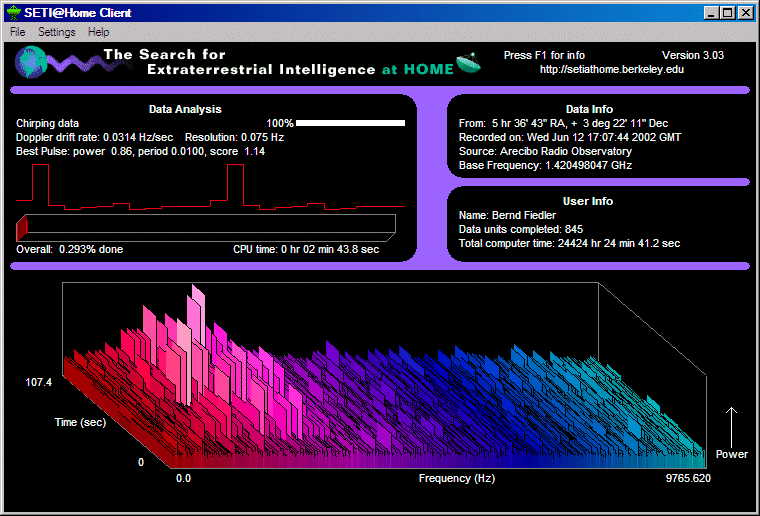Image resolution: width=760 pixels, height=516 pixels.
Task: Click the 'User Info' heading
Action: [588, 202]
